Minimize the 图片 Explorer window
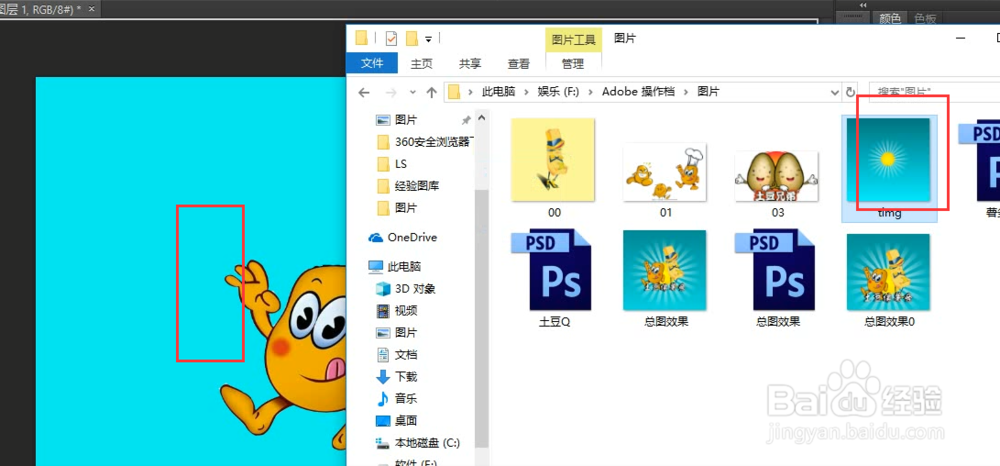 961,39
